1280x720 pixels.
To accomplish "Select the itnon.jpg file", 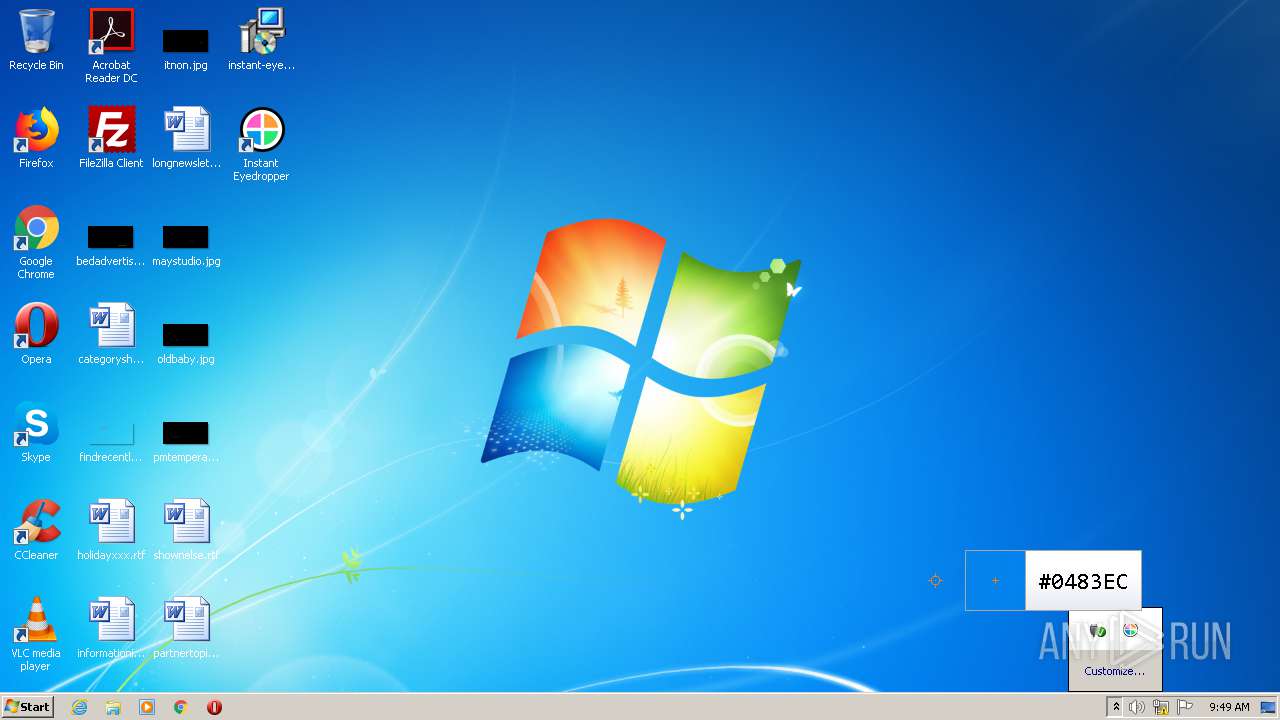I will click(x=186, y=48).
